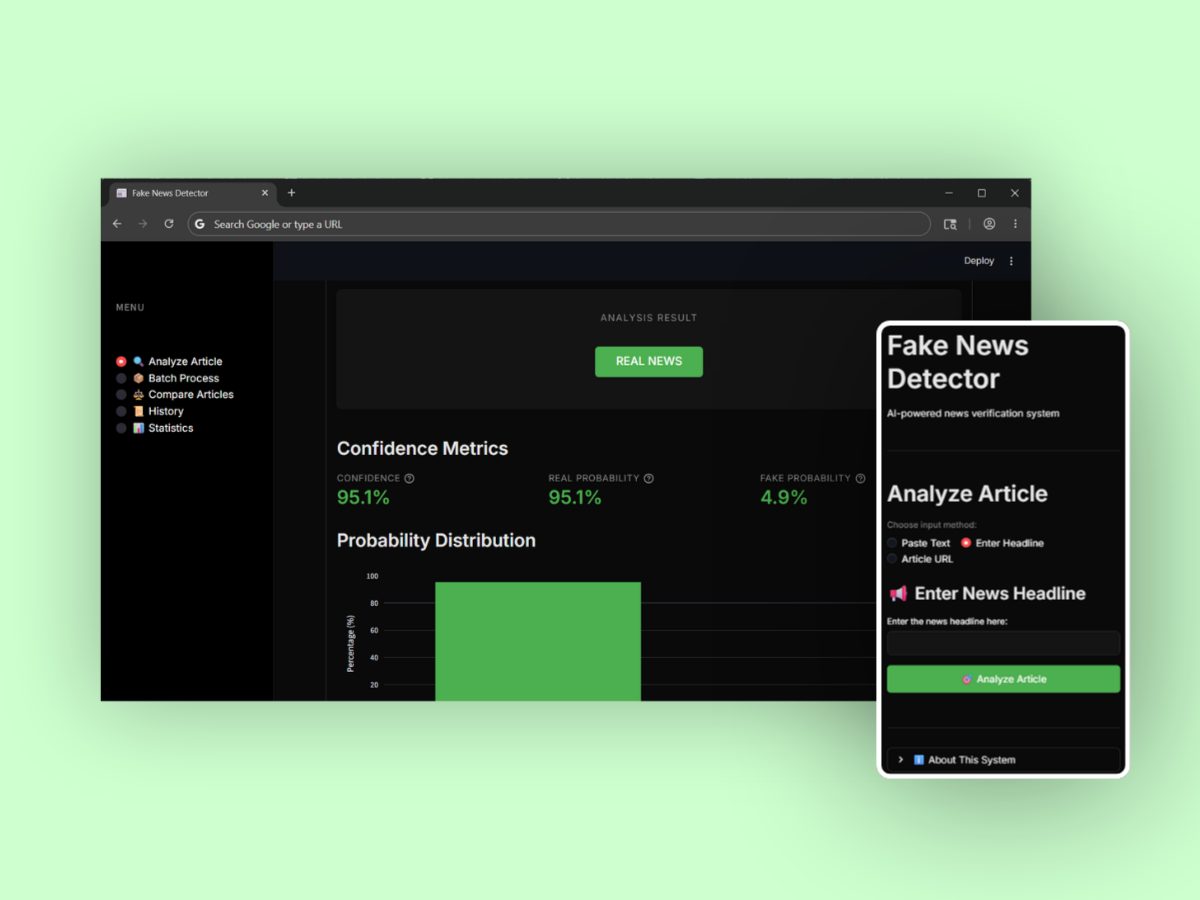Open a new tab with the plus icon
The image size is (1200, 900).
pyautogui.click(x=292, y=193)
